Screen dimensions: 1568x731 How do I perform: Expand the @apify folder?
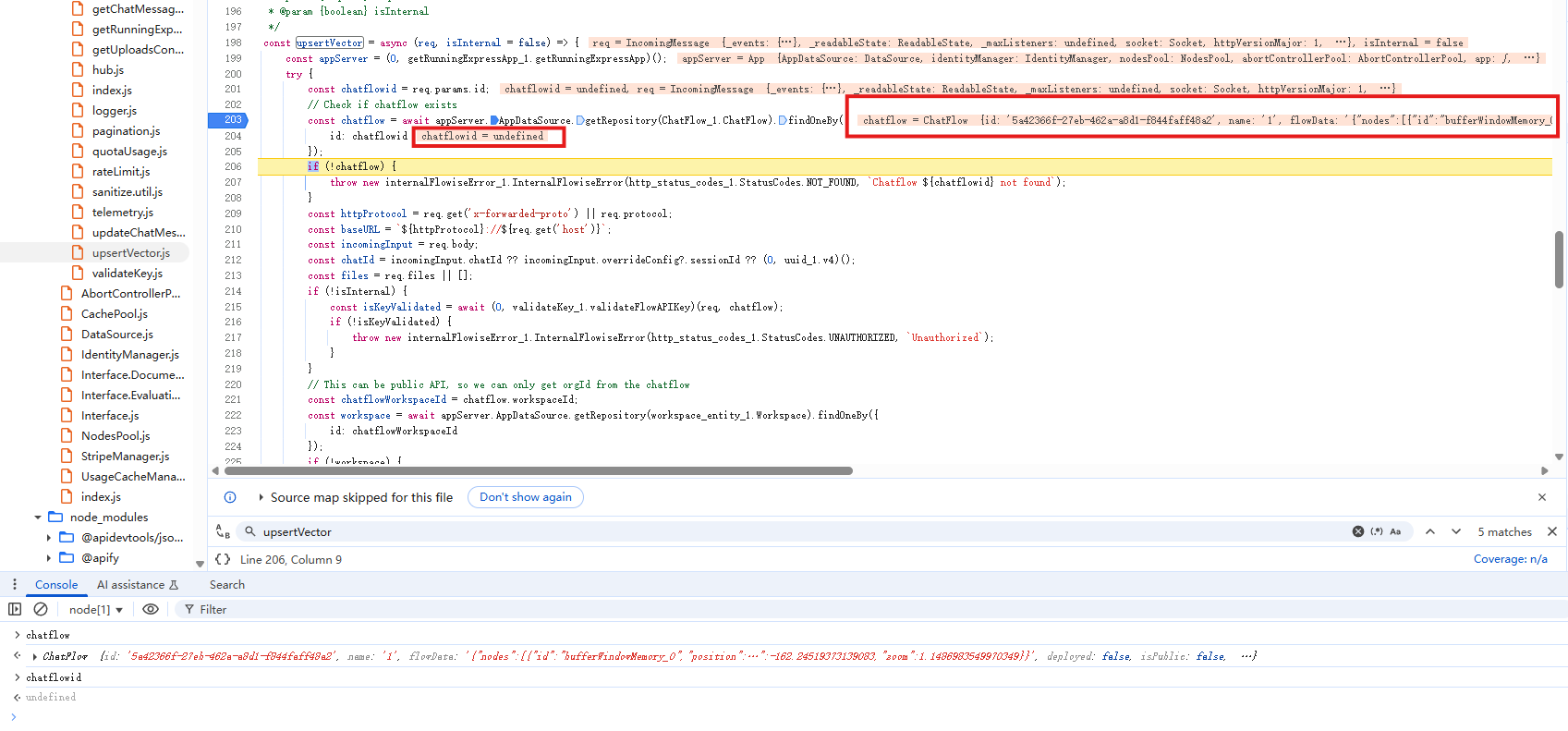point(49,558)
